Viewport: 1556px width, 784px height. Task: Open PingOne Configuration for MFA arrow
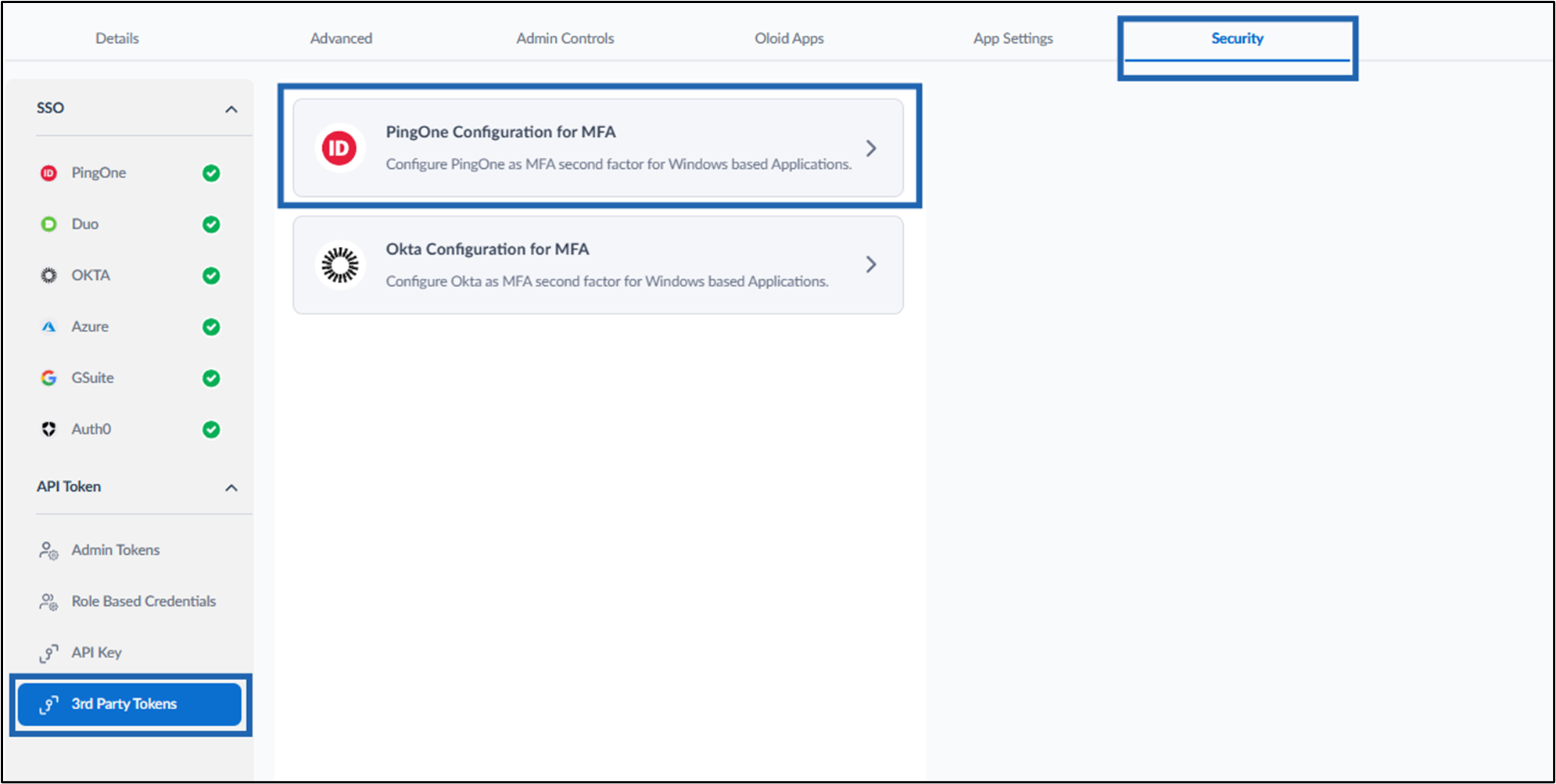(871, 148)
